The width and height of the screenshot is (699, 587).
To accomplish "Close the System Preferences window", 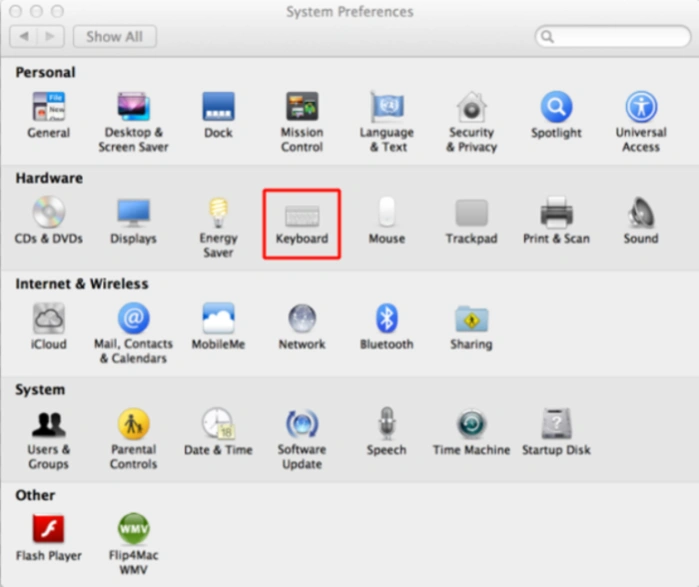I will coord(16,11).
